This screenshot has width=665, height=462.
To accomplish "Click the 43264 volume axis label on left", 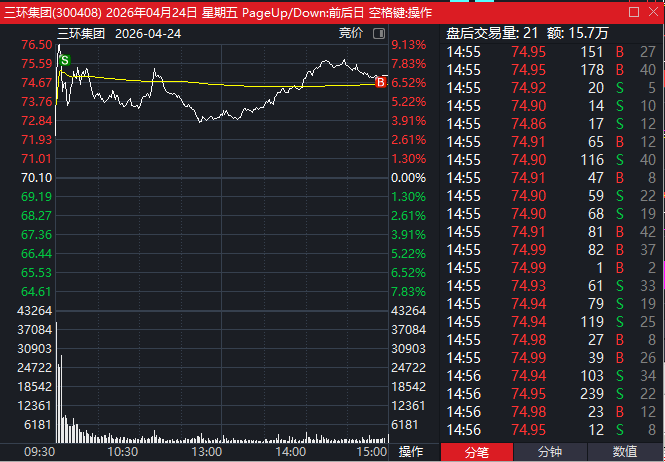I will pos(34,311).
